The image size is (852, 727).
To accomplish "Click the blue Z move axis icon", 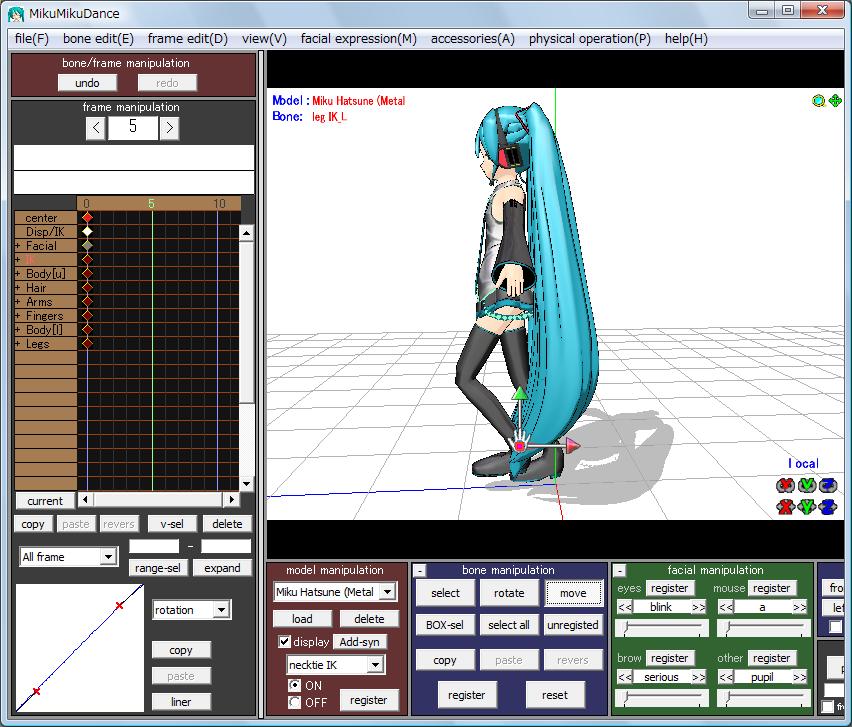I will [x=828, y=507].
